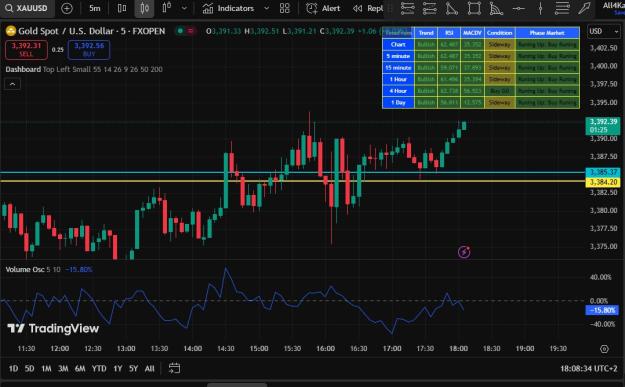Image resolution: width=625 pixels, height=387 pixels.
Task: Set date range to 3M
Action: click(63, 369)
